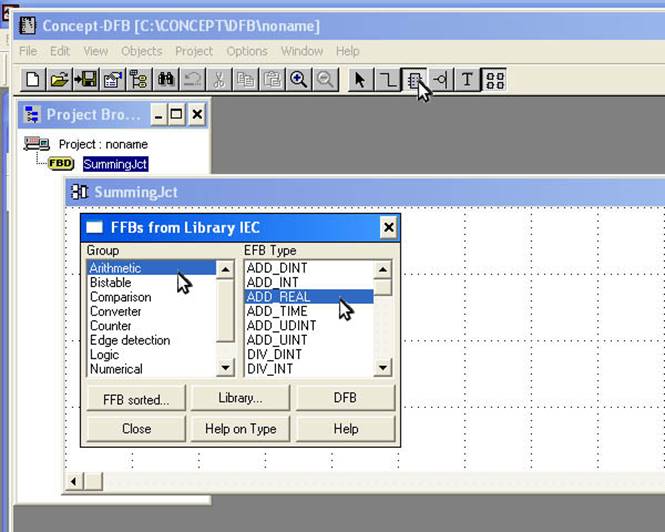Click the Help on Type button
Screen dimensions: 665x532
pos(240,428)
